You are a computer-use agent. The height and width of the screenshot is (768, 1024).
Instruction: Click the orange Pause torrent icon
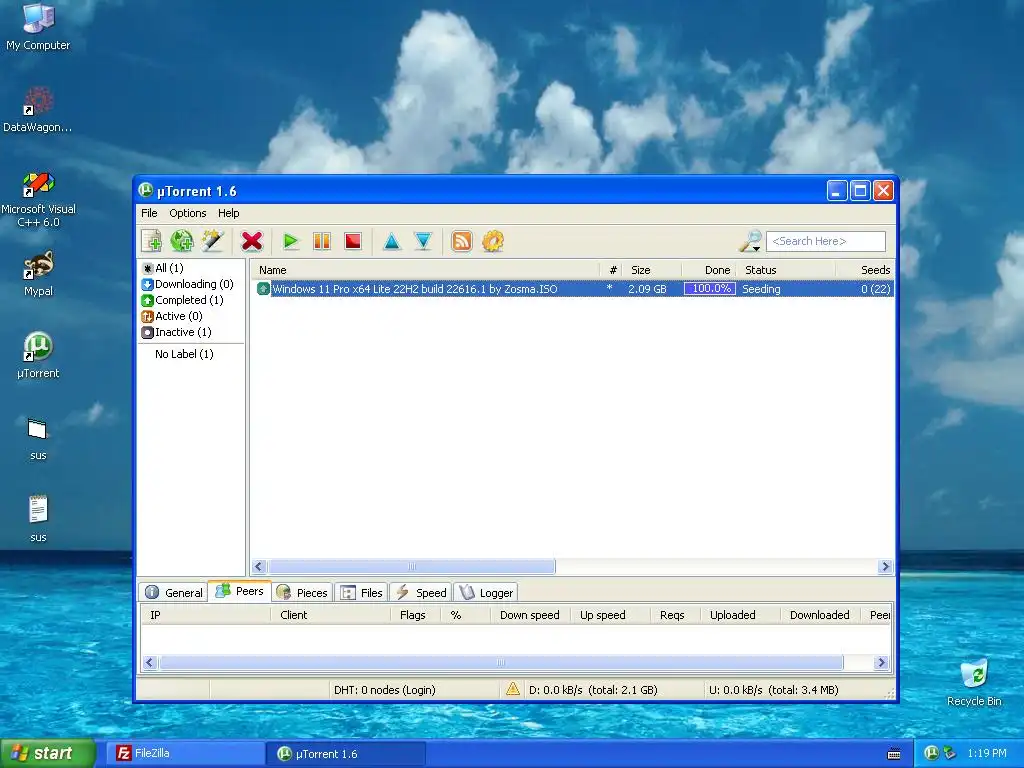point(322,241)
